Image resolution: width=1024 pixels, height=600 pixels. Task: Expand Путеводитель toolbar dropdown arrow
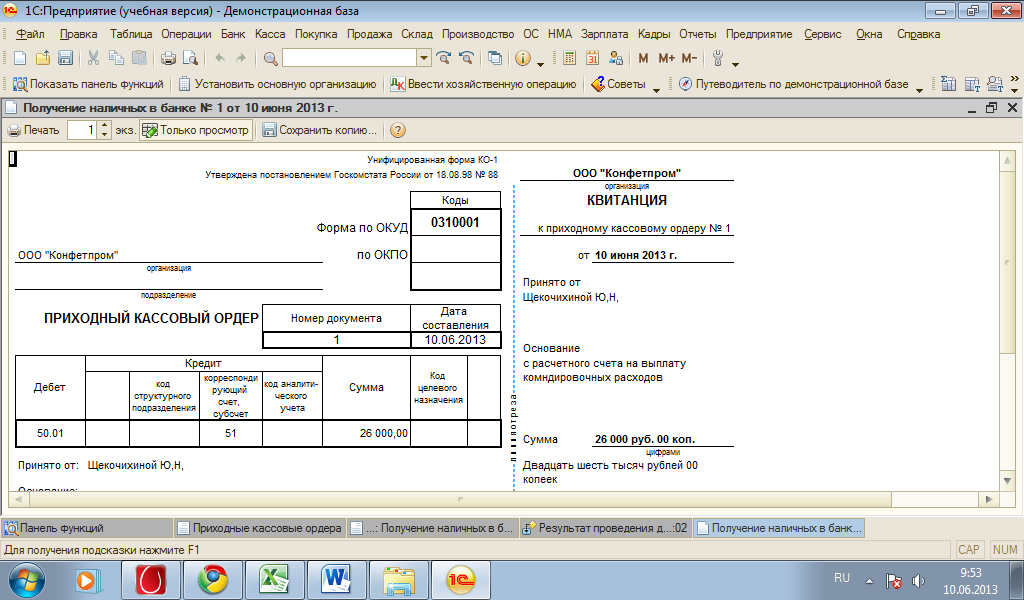pos(919,89)
